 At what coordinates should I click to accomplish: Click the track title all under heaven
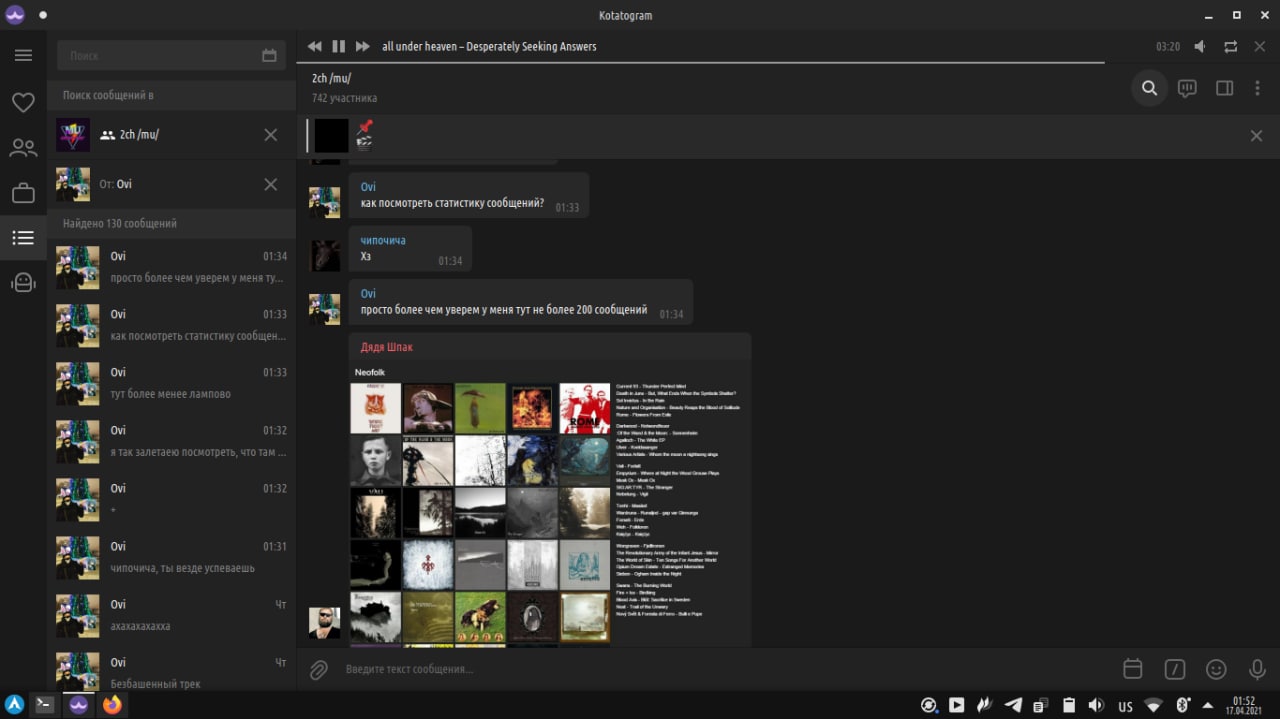(x=489, y=46)
